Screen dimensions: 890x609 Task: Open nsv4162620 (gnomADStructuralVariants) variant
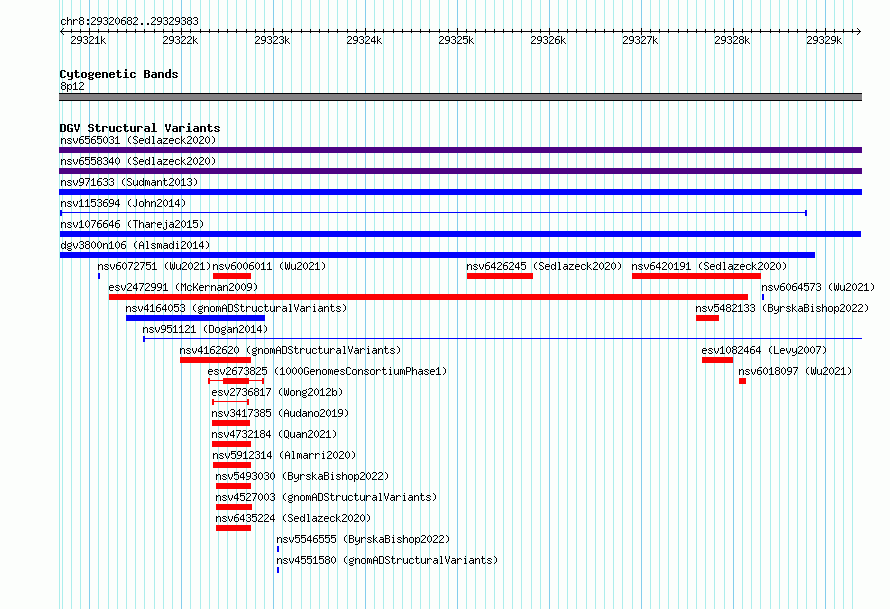tap(290, 350)
